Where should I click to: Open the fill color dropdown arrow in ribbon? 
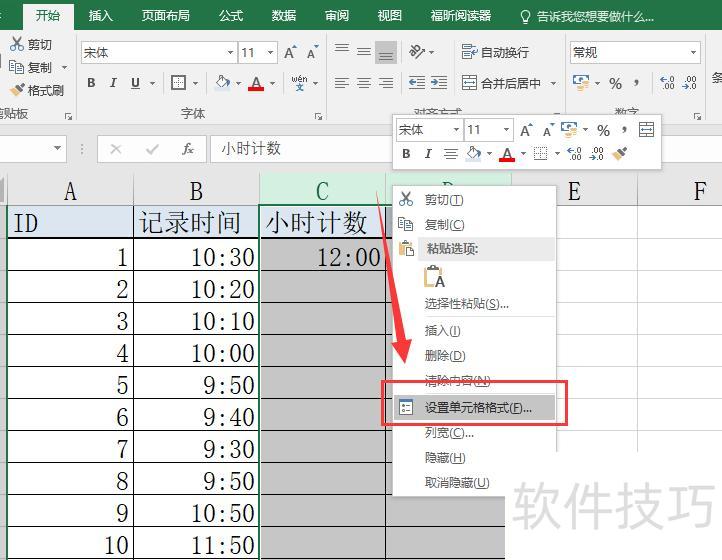[x=239, y=83]
